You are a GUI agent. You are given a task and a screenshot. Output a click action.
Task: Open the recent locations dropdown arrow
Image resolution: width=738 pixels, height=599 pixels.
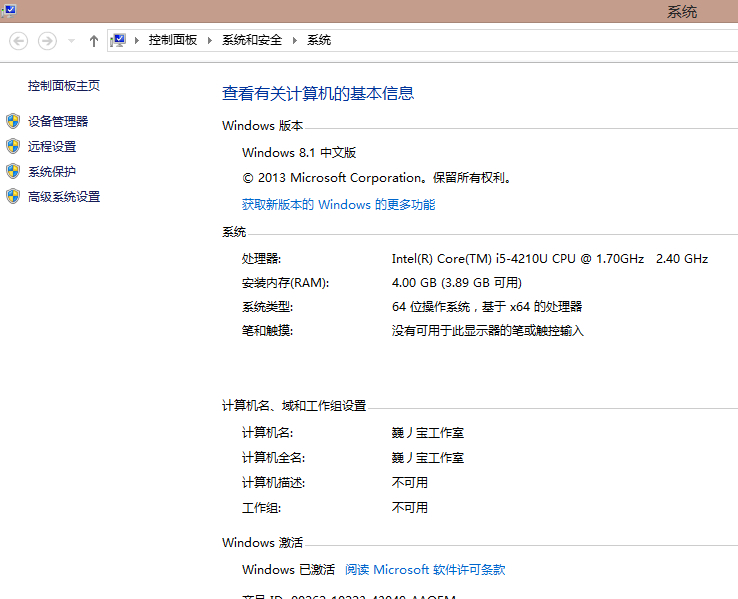[x=71, y=41]
